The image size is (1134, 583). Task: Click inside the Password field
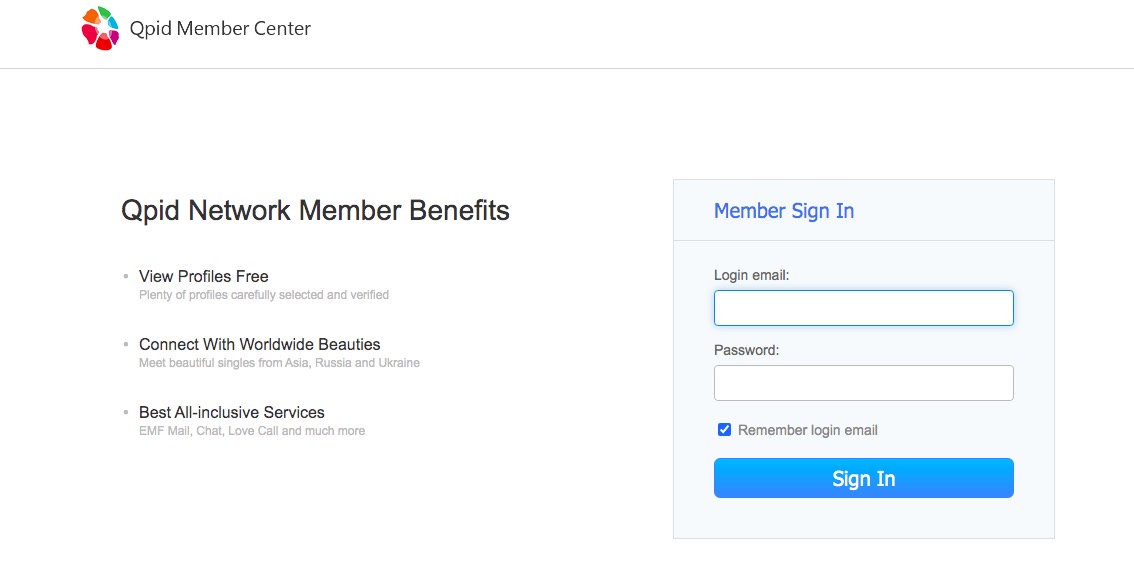[863, 383]
